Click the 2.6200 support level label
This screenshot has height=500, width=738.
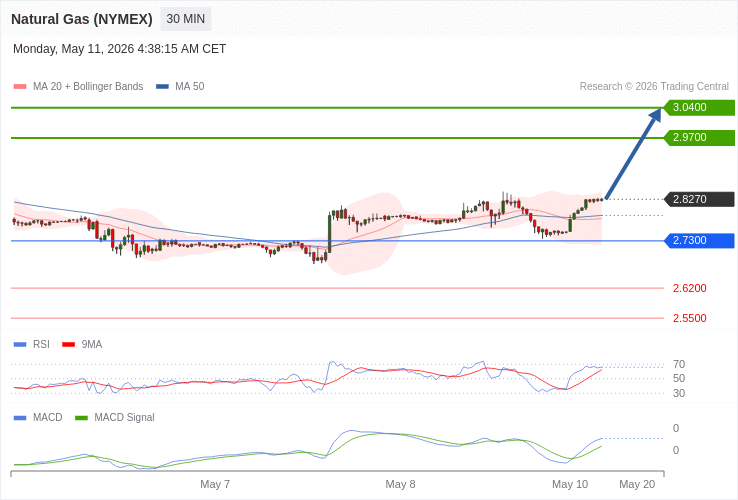[690, 288]
